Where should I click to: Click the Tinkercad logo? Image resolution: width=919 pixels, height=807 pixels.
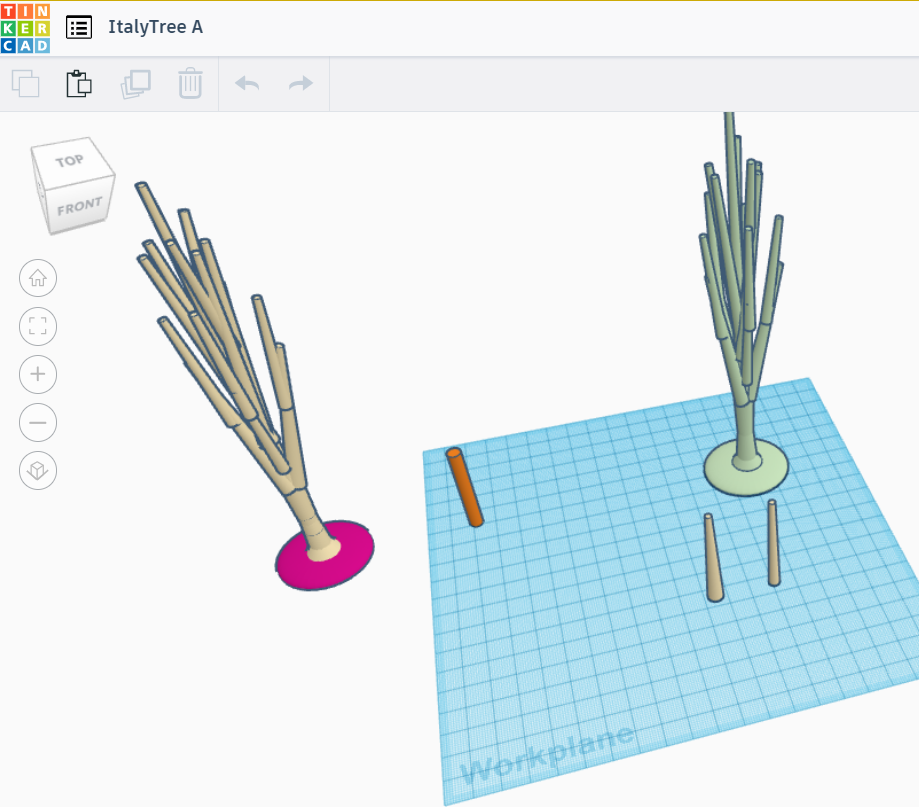(x=25, y=27)
